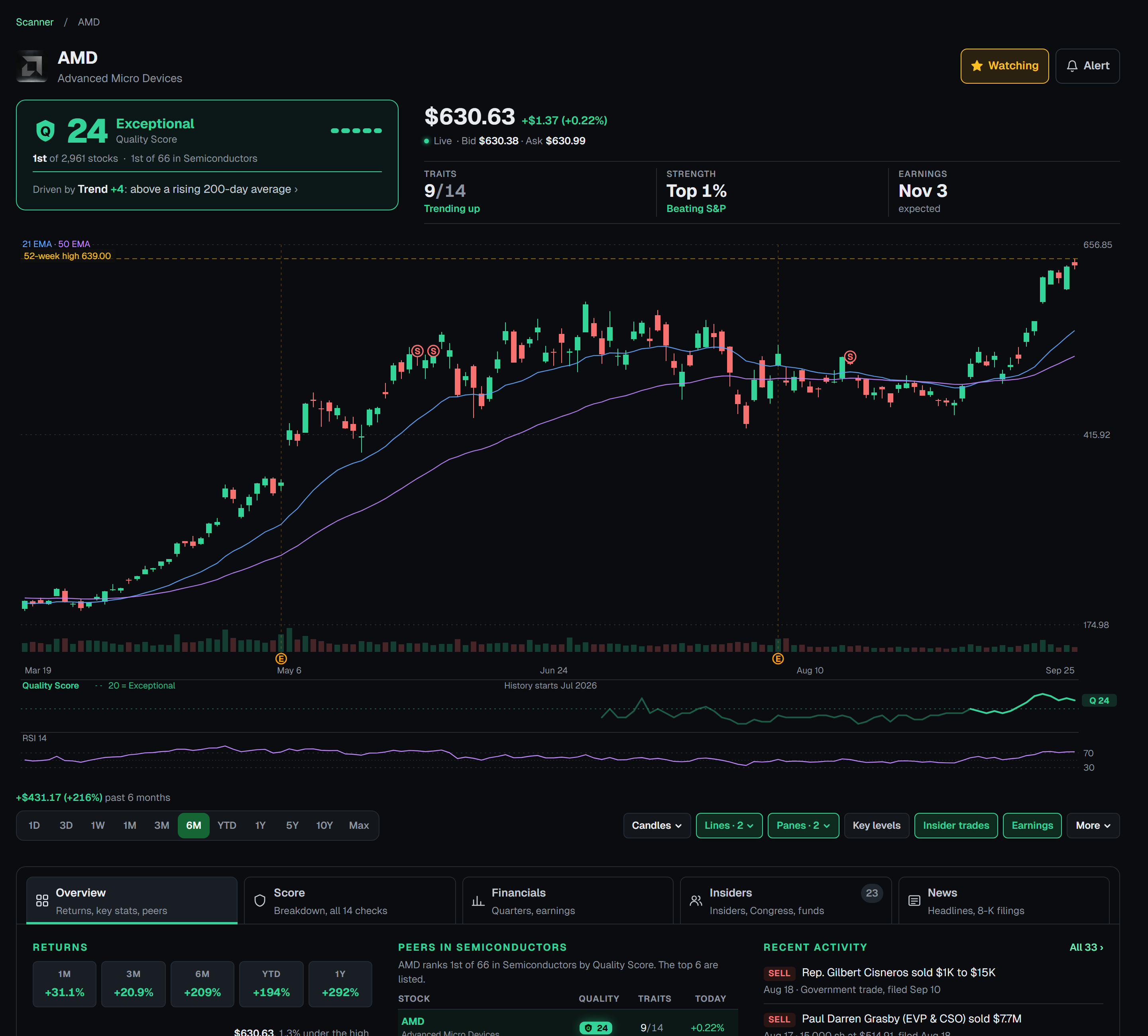Switch to the Score tab

pos(350,901)
